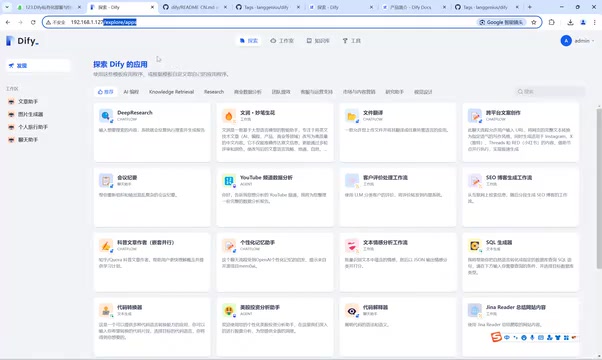
Task: Select the 视觉设计 category filter
Action: coord(423,92)
